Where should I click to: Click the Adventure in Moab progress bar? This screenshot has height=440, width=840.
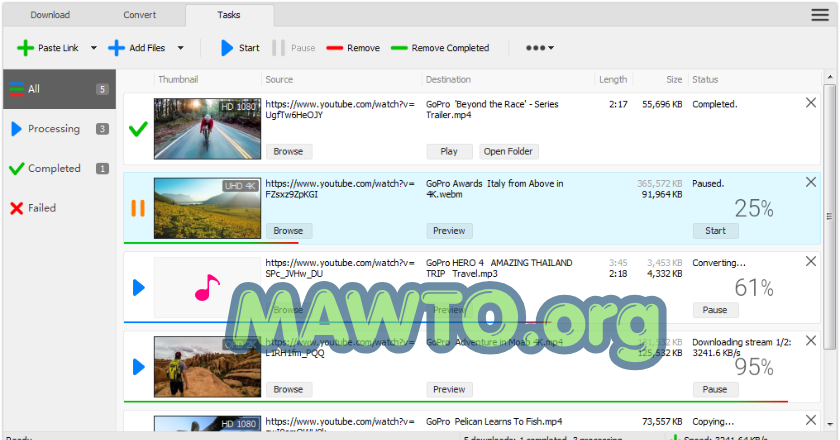(456, 401)
